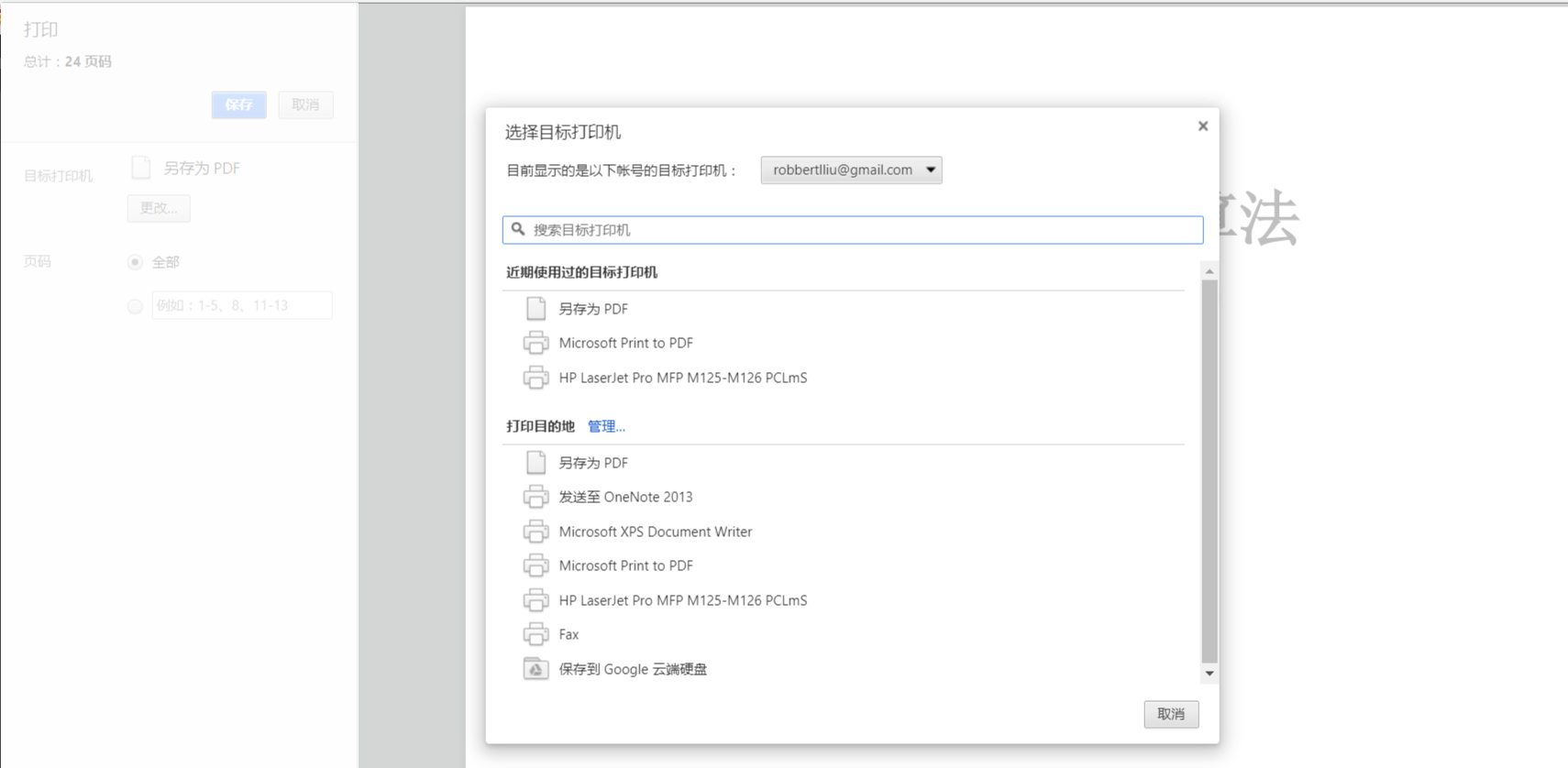Close the 选择目标打印机 dialog
Screen dimensions: 1568x768
point(1203,126)
